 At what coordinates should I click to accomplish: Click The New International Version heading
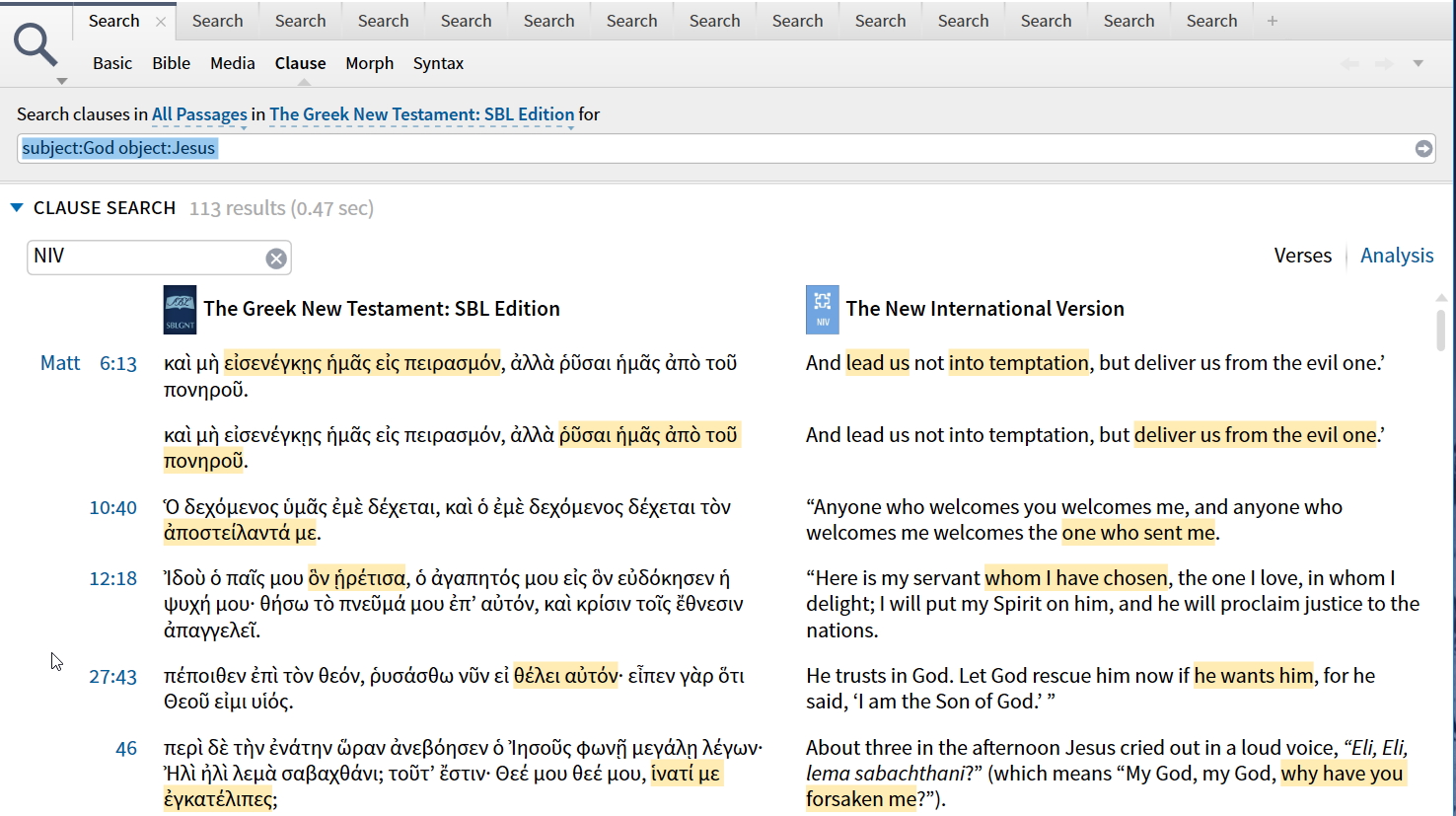[x=984, y=309]
